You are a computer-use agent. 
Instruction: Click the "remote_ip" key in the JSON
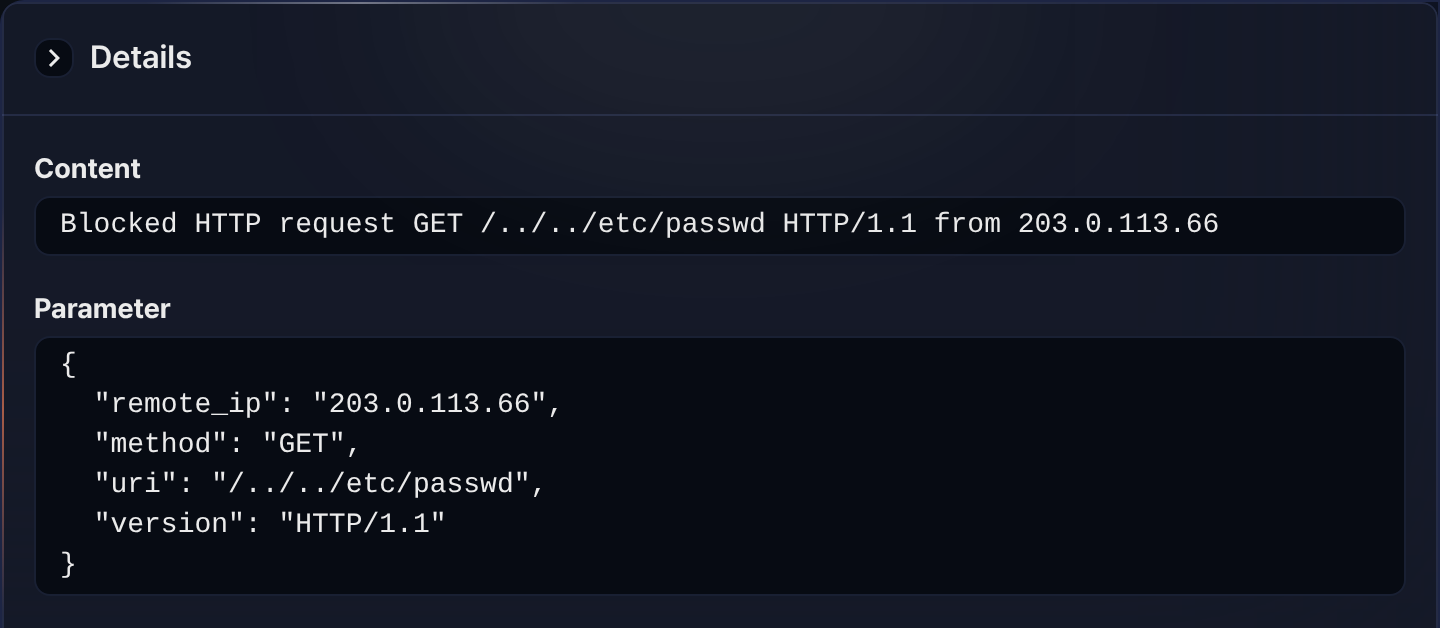185,404
